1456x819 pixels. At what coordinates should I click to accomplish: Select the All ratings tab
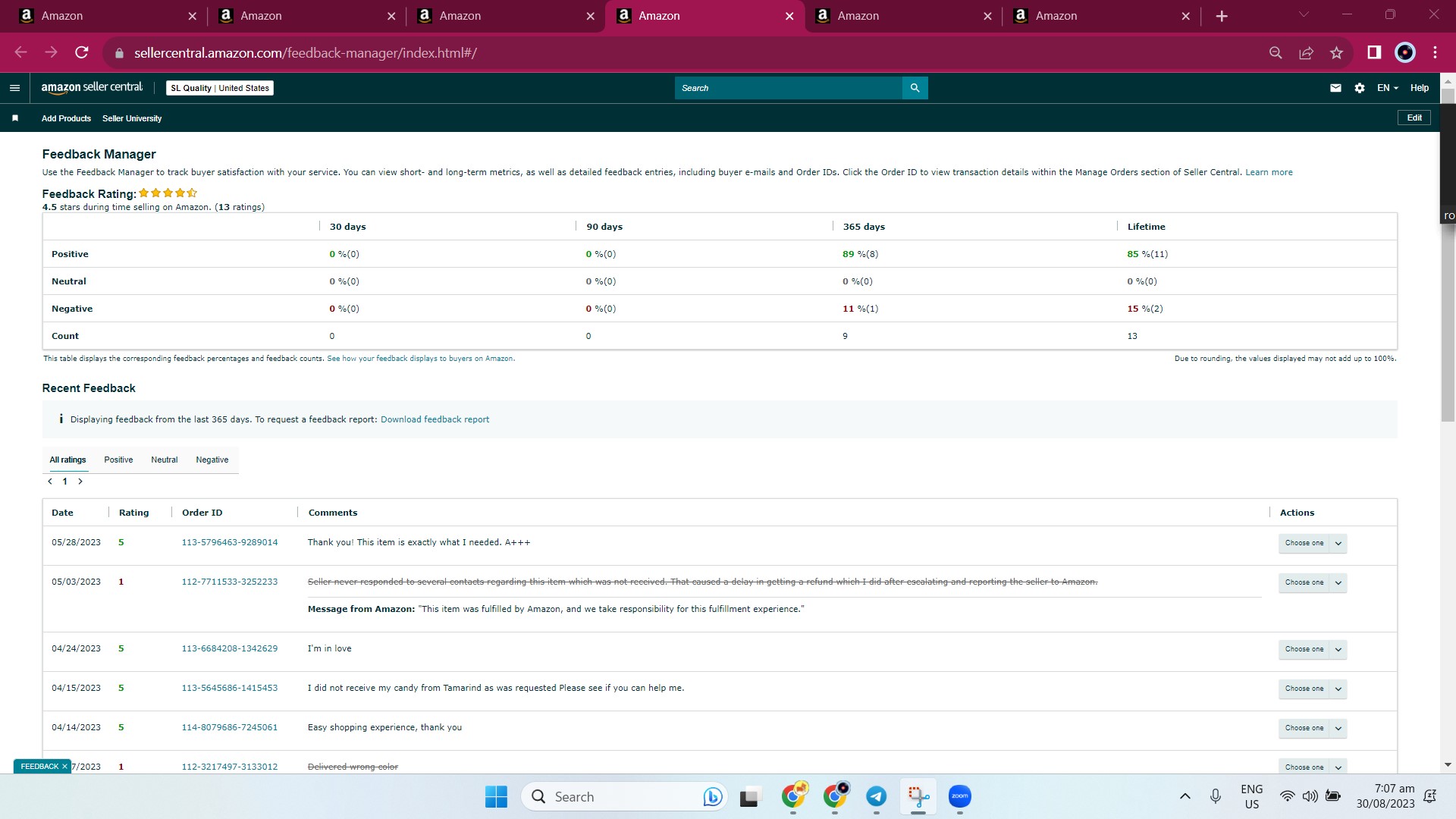68,460
